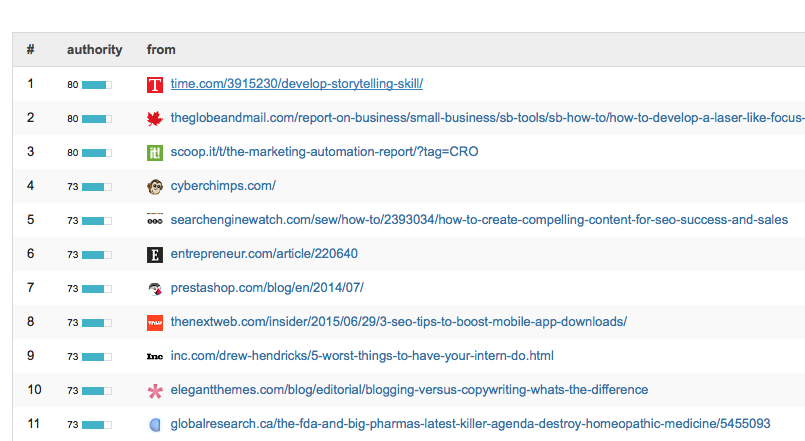Click the Inc. favicon icon
Image resolution: width=805 pixels, height=441 pixels.
coord(154,356)
